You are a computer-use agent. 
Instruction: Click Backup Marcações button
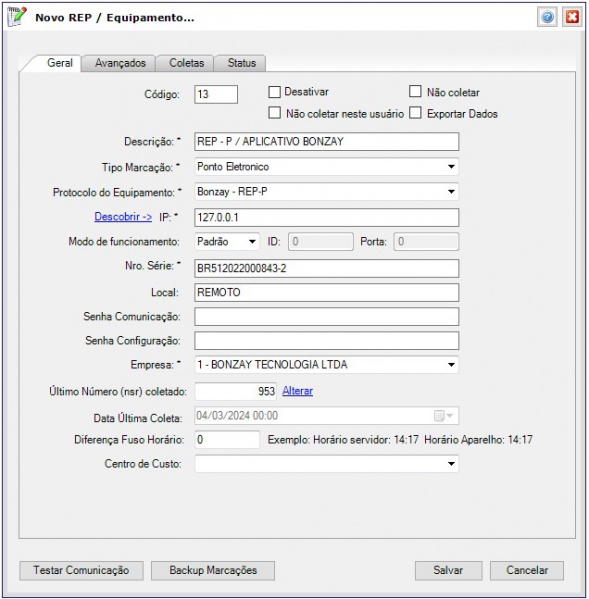tap(213, 570)
